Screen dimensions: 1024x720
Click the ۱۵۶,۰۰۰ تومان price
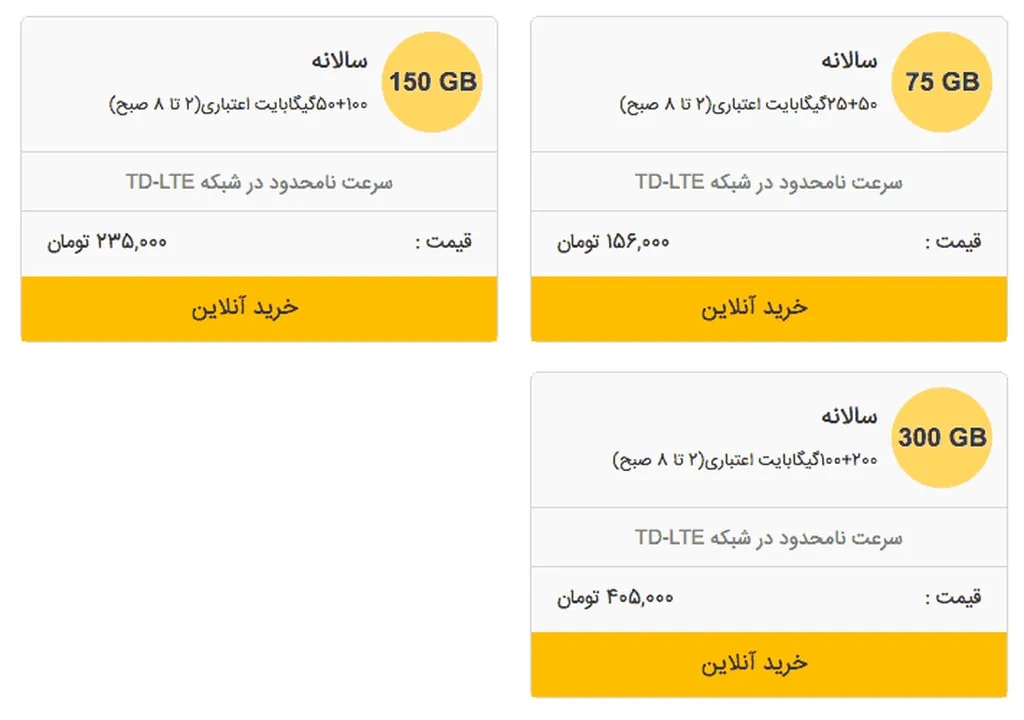pyautogui.click(x=613, y=242)
